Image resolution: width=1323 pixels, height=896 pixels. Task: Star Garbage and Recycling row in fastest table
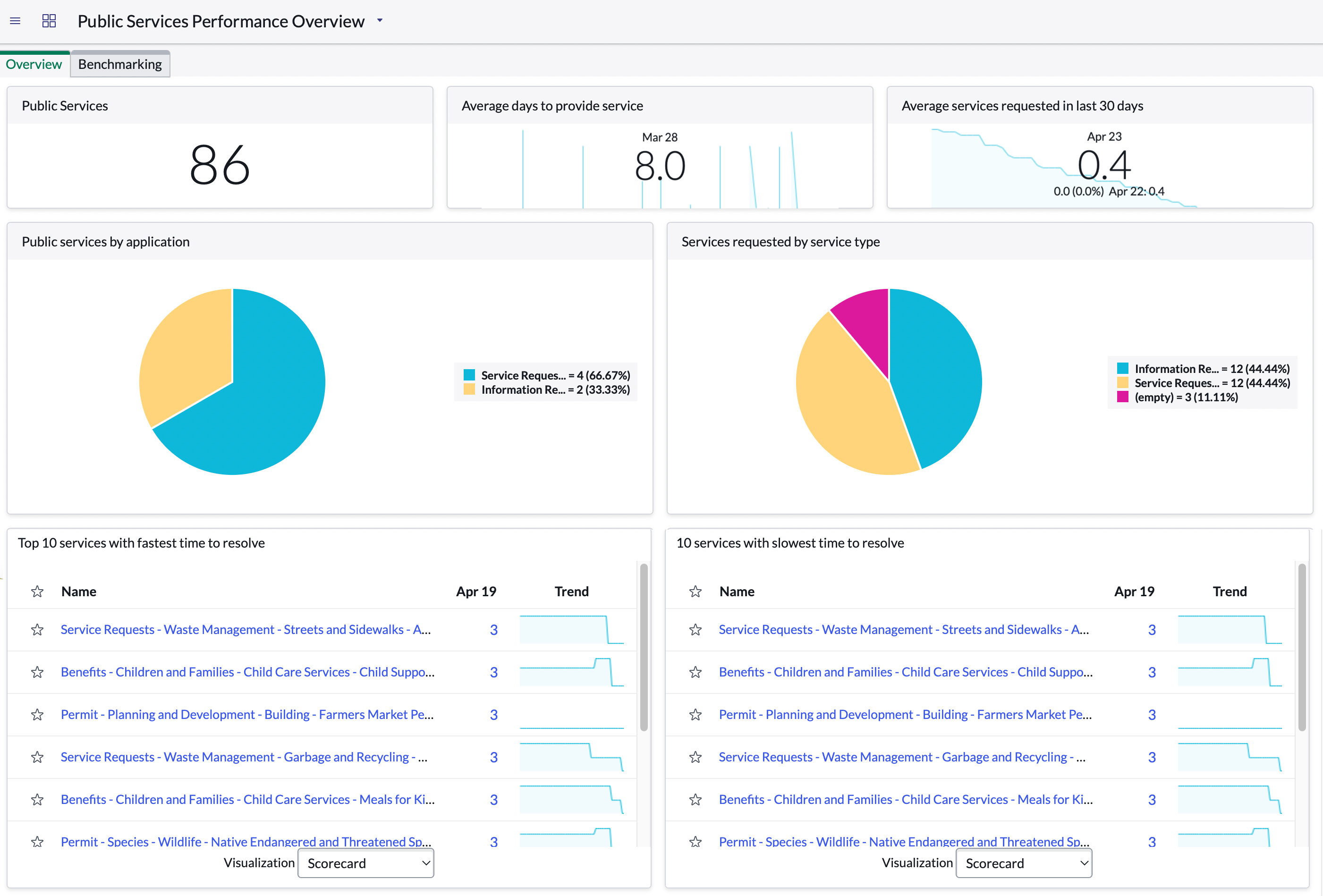pyautogui.click(x=38, y=757)
